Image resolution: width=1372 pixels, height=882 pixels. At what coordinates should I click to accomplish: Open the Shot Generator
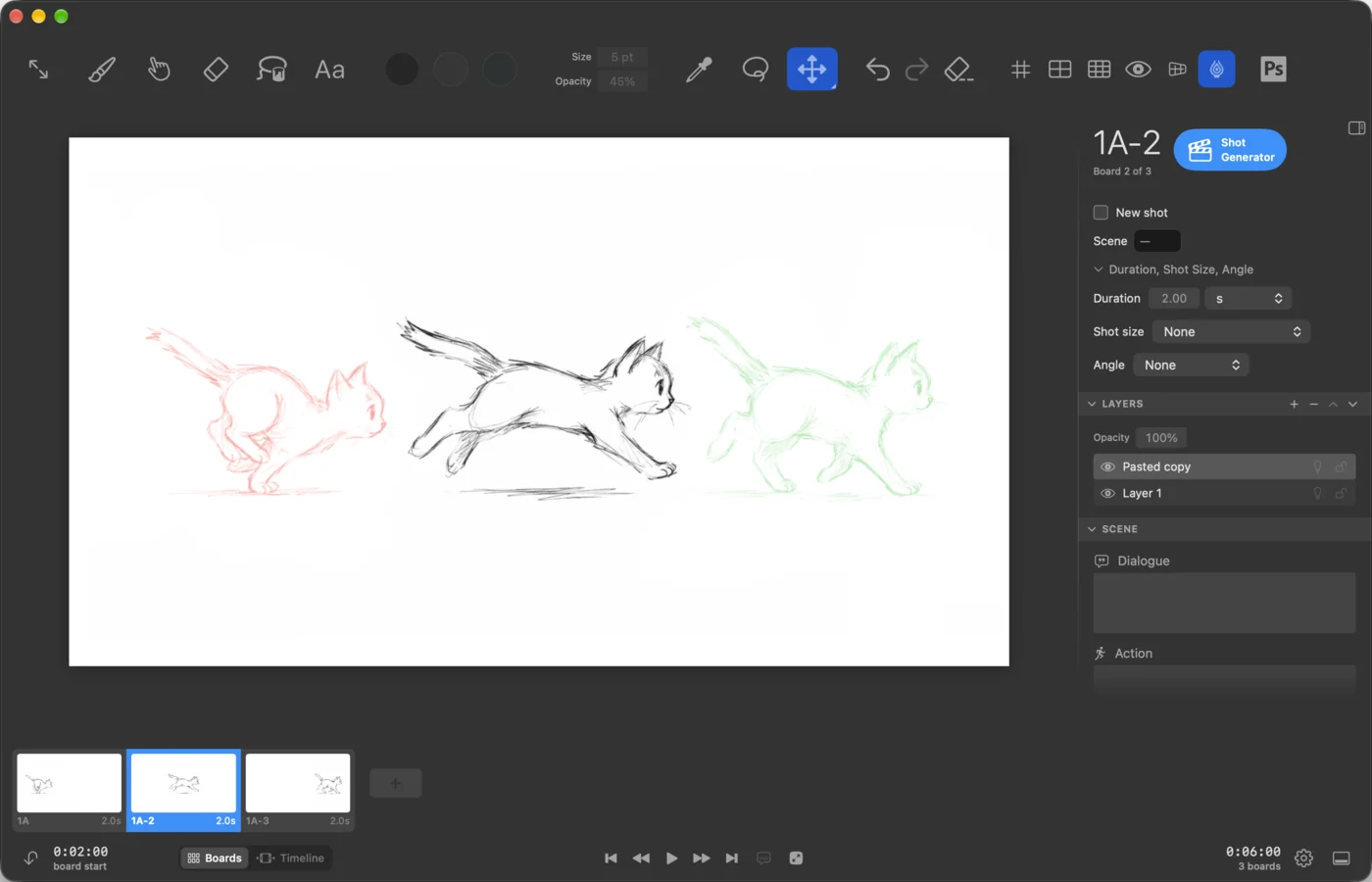click(x=1230, y=150)
